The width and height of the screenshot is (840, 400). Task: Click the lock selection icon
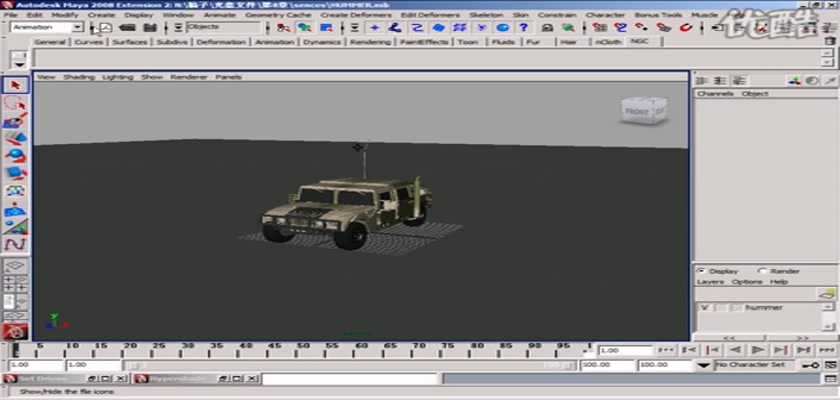(547, 27)
